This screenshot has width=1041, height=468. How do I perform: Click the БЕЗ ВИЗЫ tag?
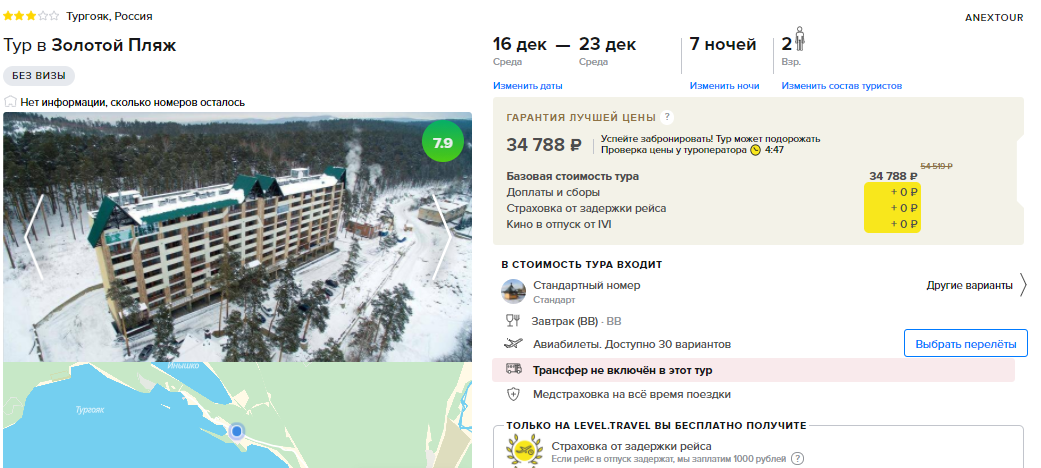pyautogui.click(x=39, y=76)
